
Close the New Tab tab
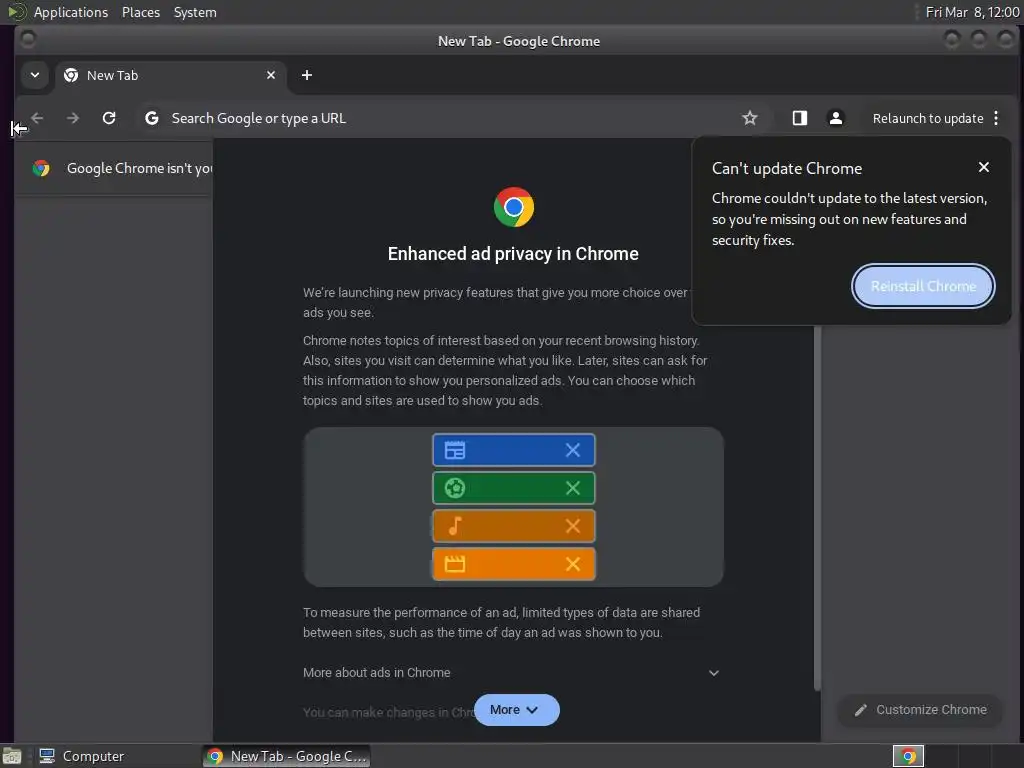(271, 75)
